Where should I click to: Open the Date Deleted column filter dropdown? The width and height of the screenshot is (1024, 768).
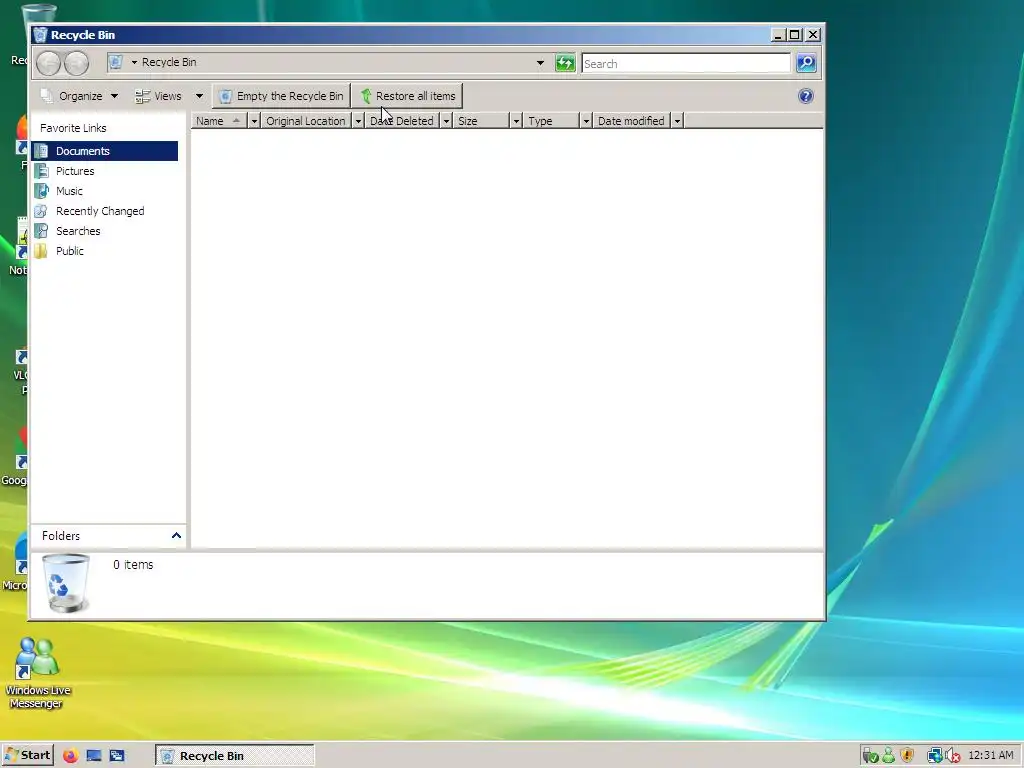click(x=446, y=121)
